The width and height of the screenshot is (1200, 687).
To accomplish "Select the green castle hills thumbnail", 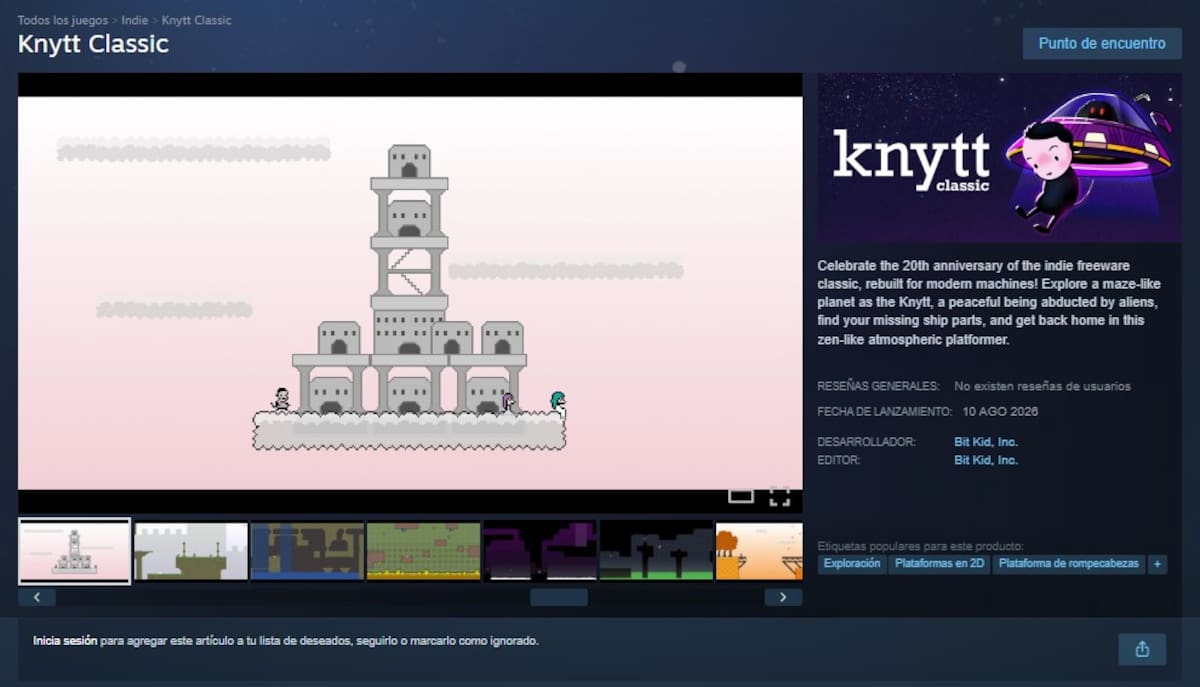I will pos(191,551).
